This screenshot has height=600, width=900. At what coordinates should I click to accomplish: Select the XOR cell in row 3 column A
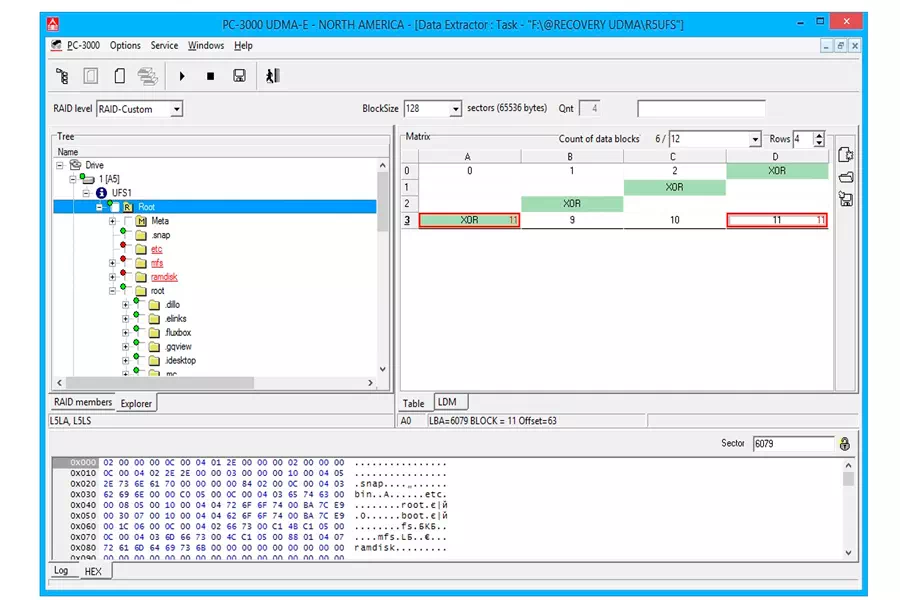pos(470,220)
